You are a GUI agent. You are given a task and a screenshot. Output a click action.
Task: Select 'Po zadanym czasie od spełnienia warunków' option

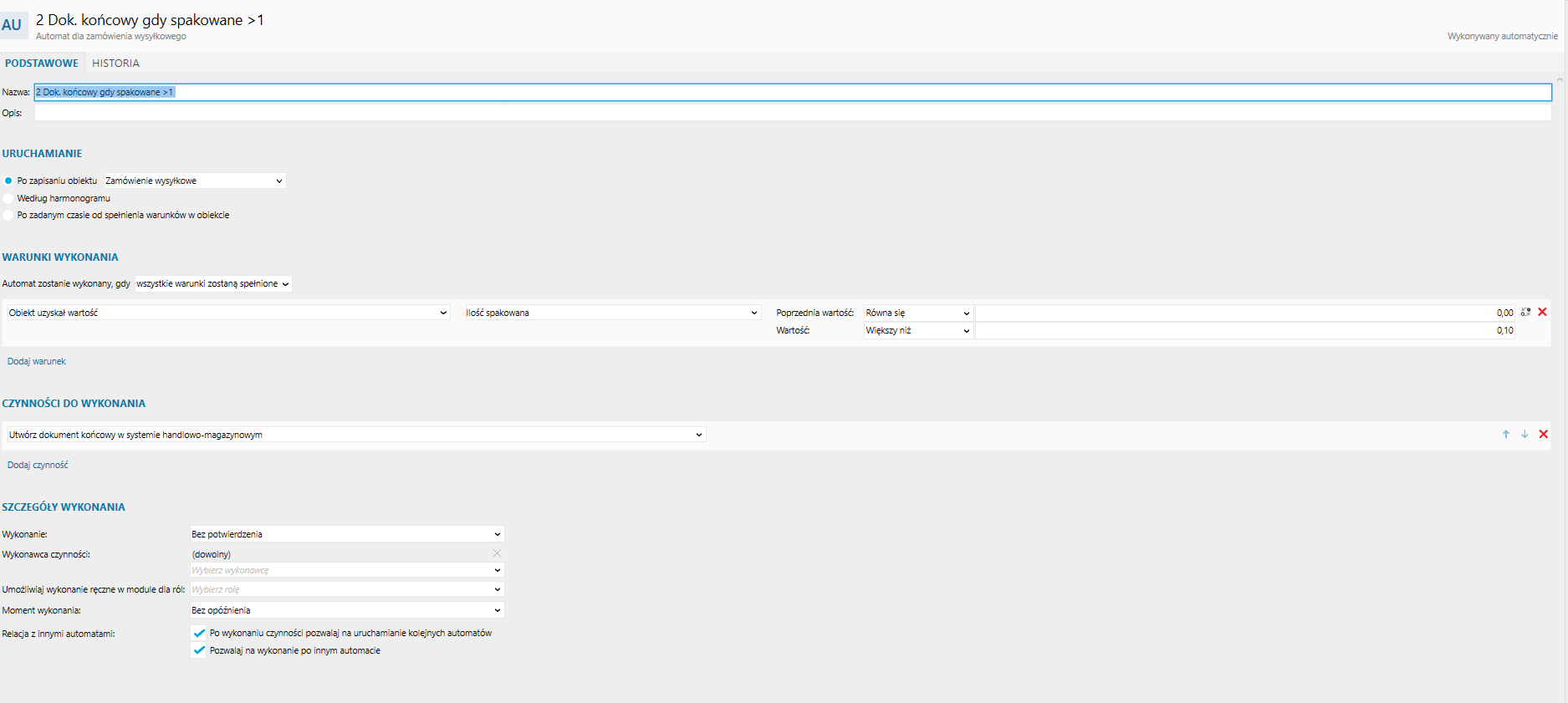(x=8, y=215)
